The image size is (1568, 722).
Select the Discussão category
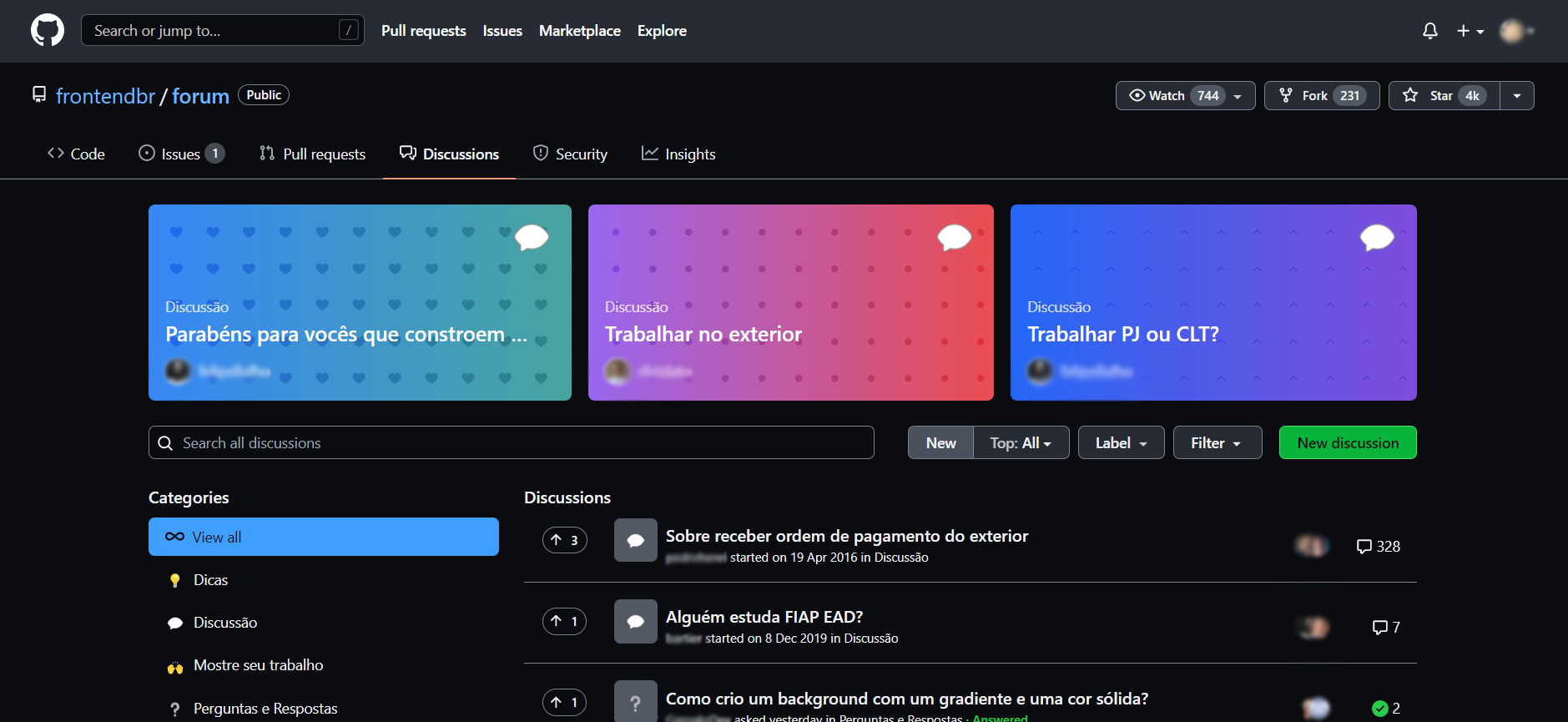[324, 622]
